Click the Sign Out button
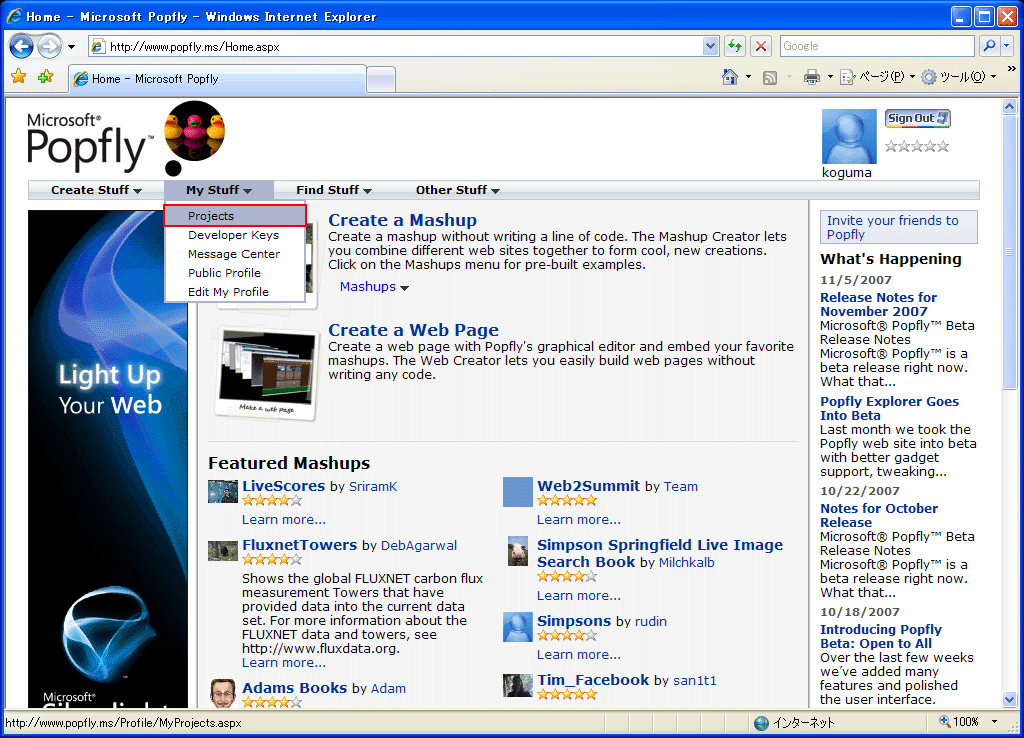Viewport: 1024px width, 738px height. [x=917, y=118]
